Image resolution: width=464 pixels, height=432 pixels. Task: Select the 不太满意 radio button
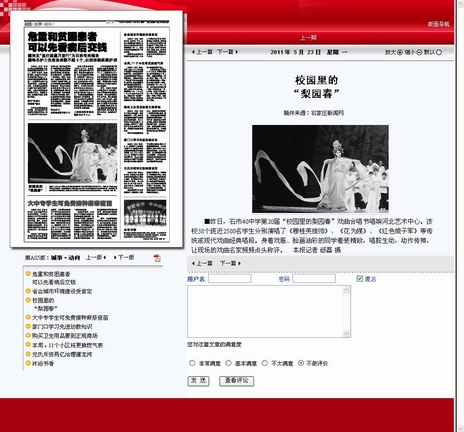pos(265,363)
